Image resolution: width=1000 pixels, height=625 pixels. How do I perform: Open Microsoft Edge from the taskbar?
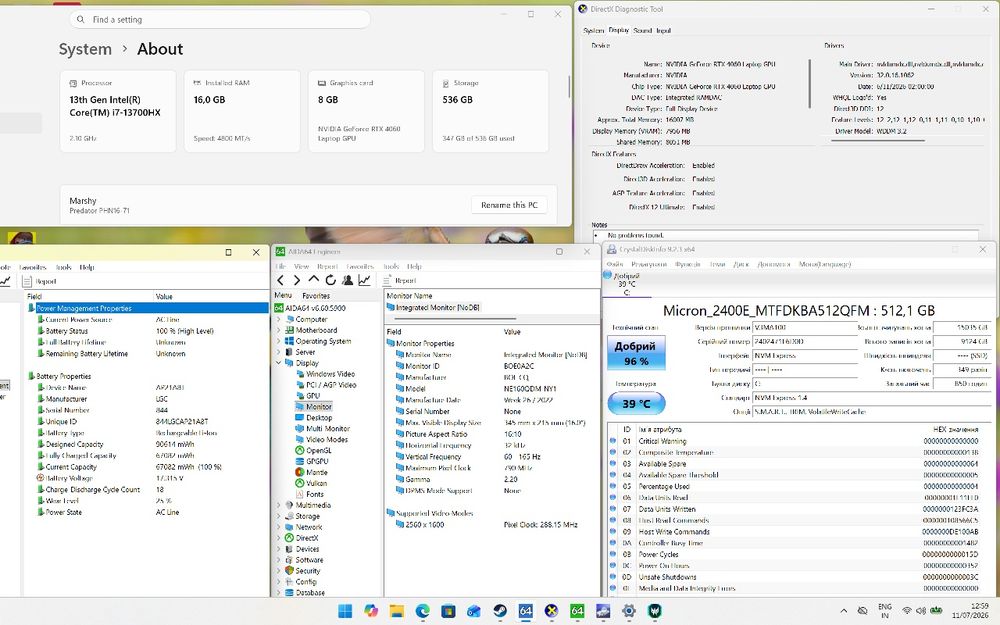click(423, 611)
